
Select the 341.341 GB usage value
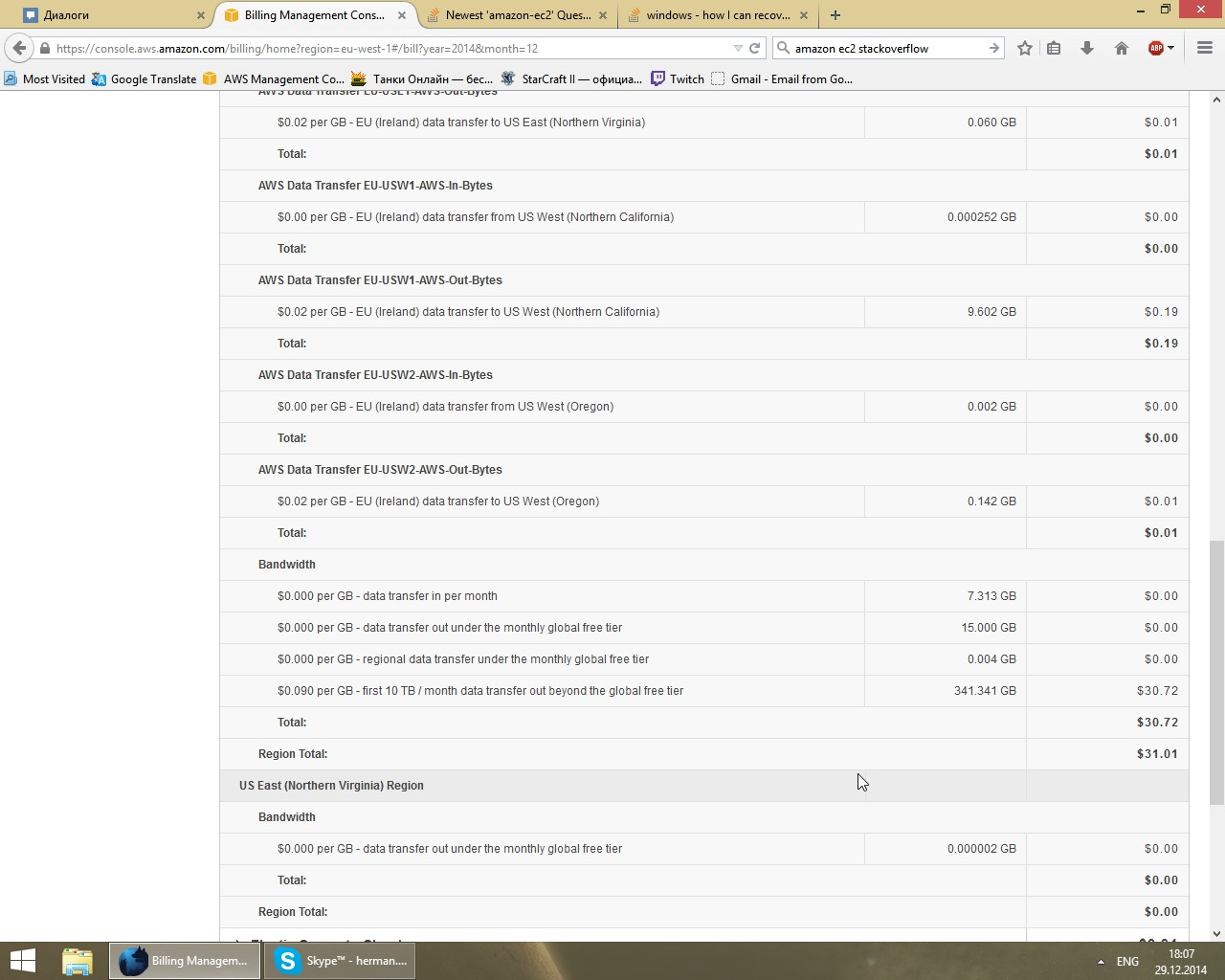tap(985, 691)
